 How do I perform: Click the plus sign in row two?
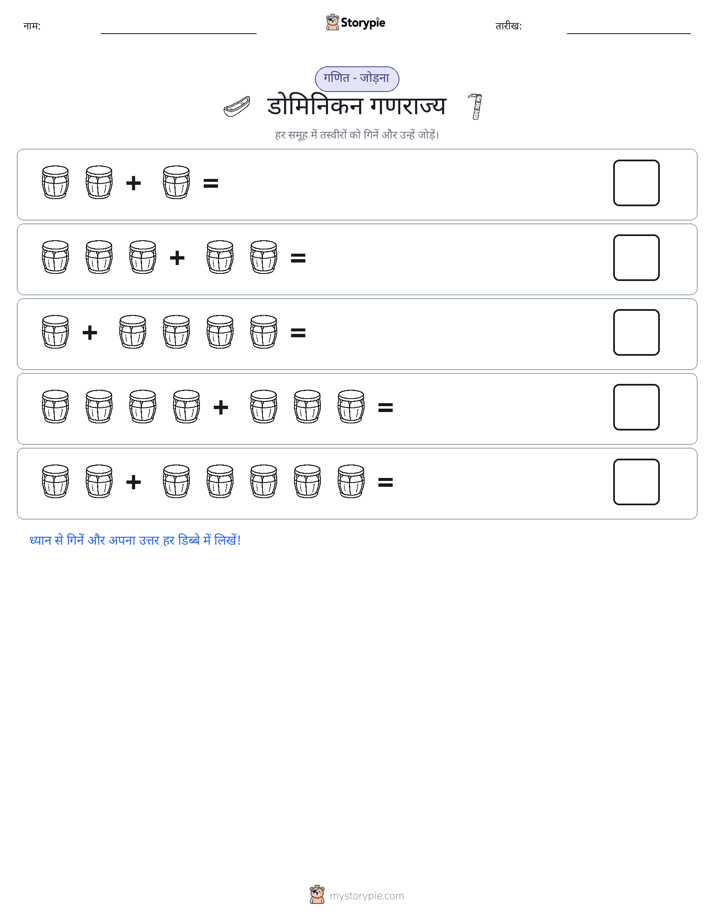pos(177,258)
